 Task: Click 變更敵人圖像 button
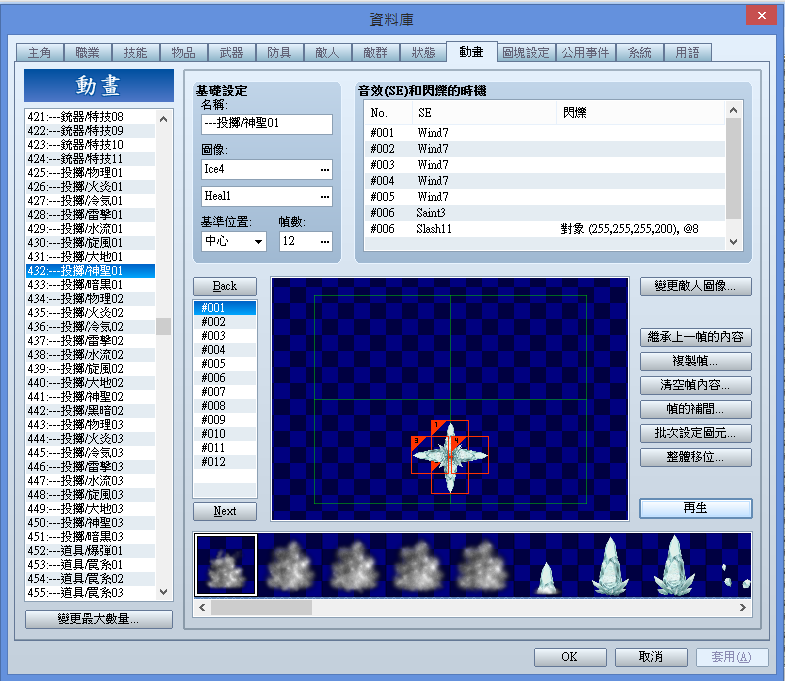pos(695,286)
